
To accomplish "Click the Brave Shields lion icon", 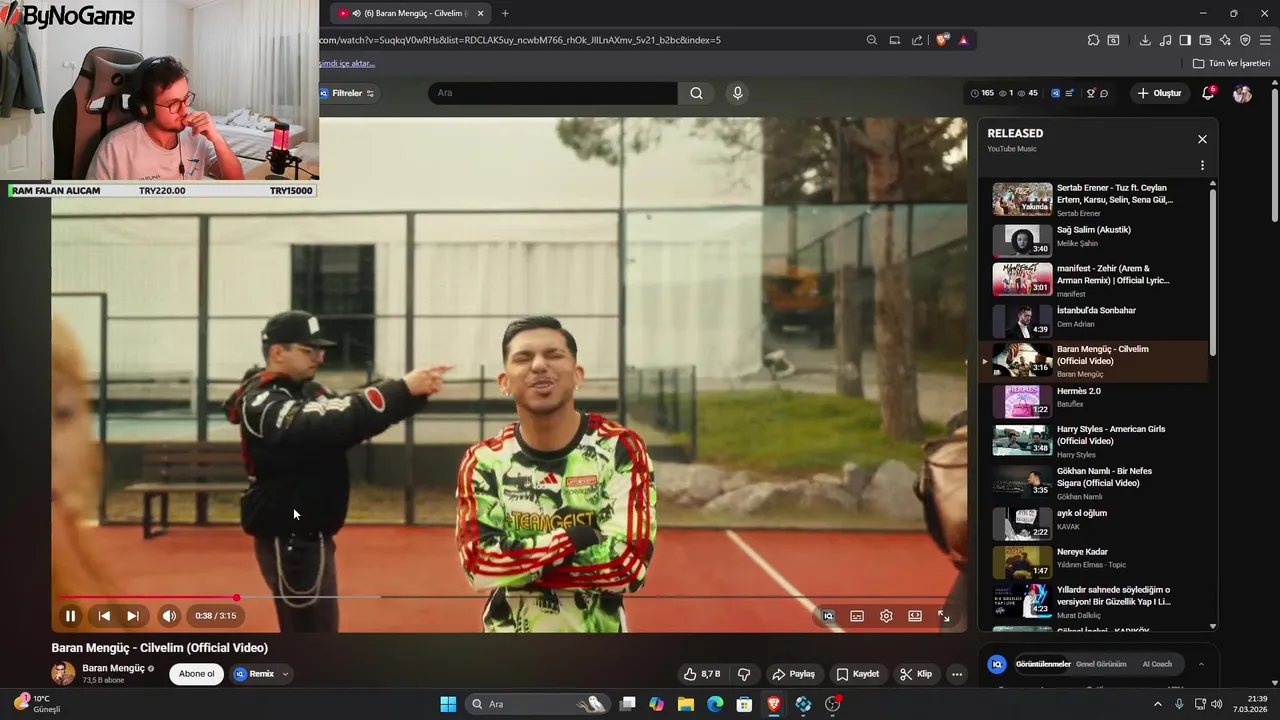I will pos(942,40).
